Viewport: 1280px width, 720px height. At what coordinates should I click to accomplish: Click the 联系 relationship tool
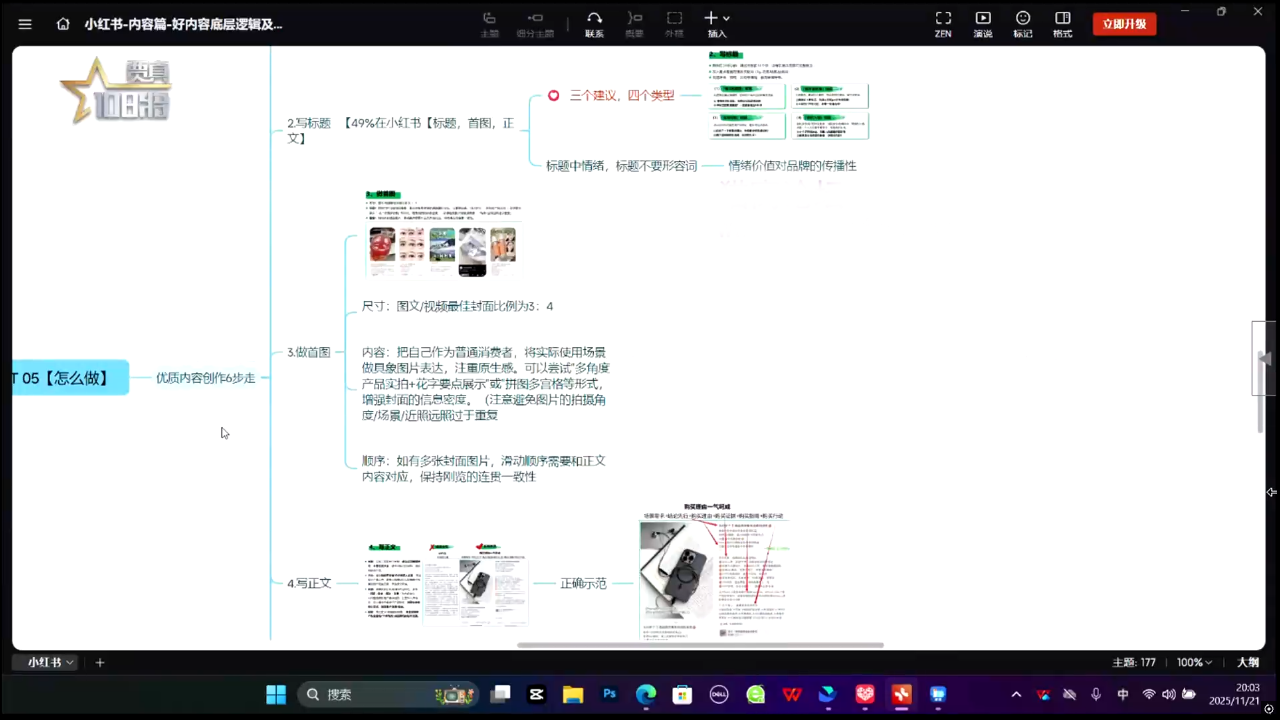tap(594, 24)
